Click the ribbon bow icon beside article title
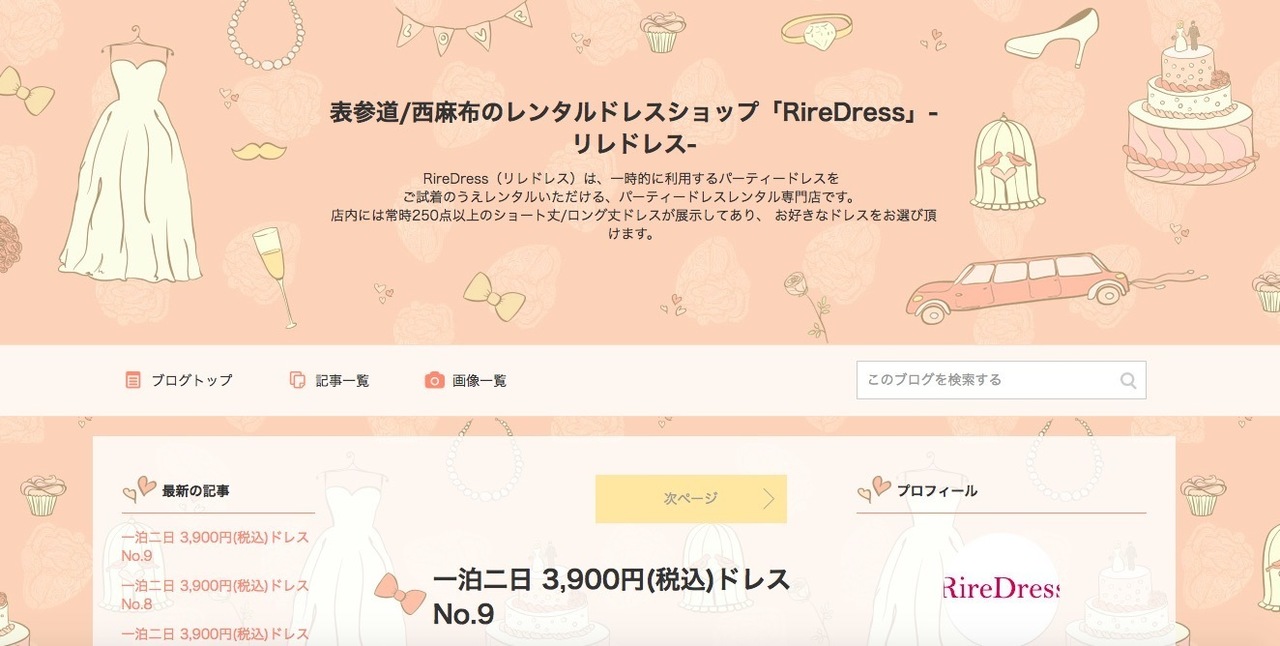The image size is (1280, 646). (x=399, y=593)
